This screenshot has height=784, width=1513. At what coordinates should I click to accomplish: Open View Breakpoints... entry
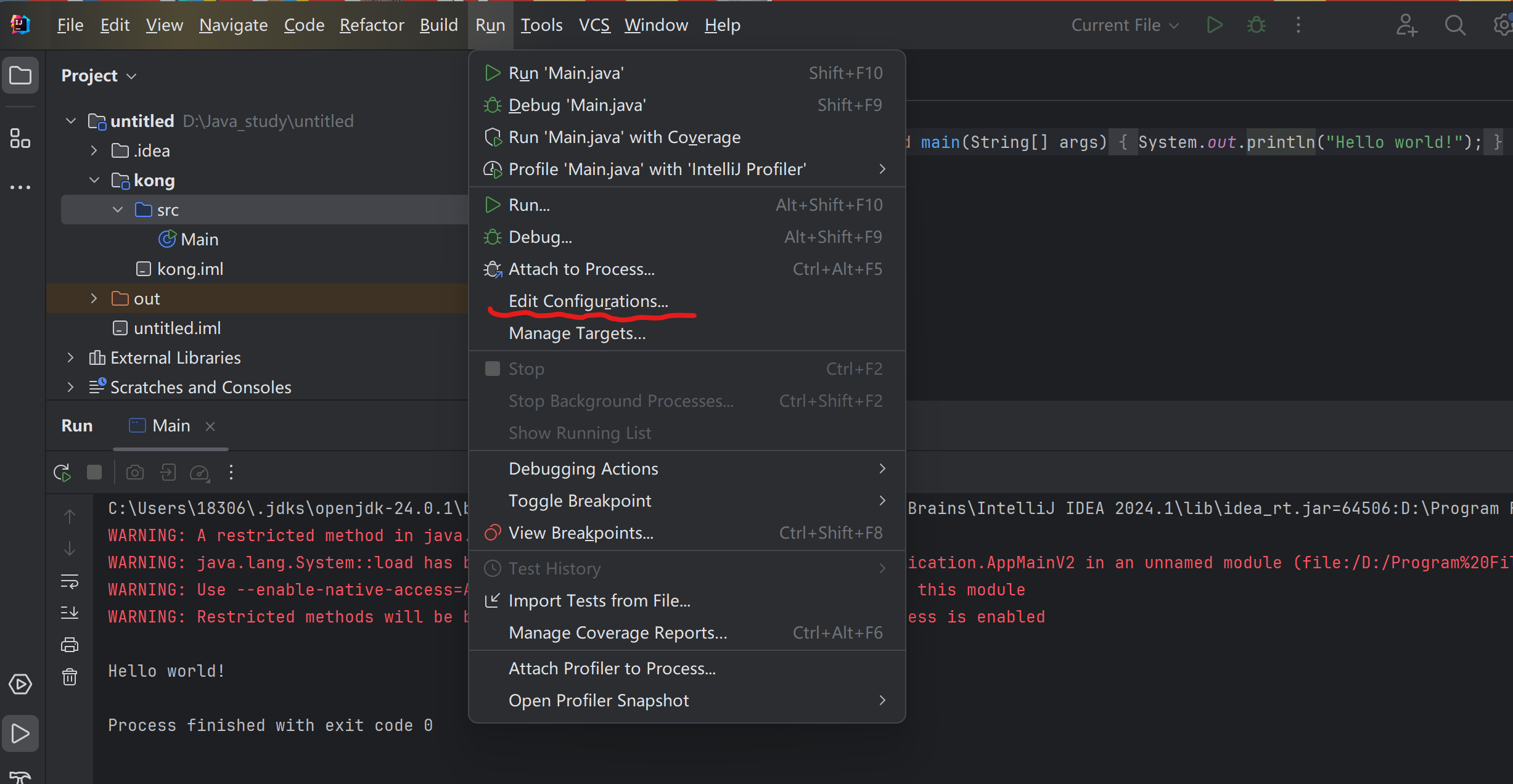[x=687, y=533]
